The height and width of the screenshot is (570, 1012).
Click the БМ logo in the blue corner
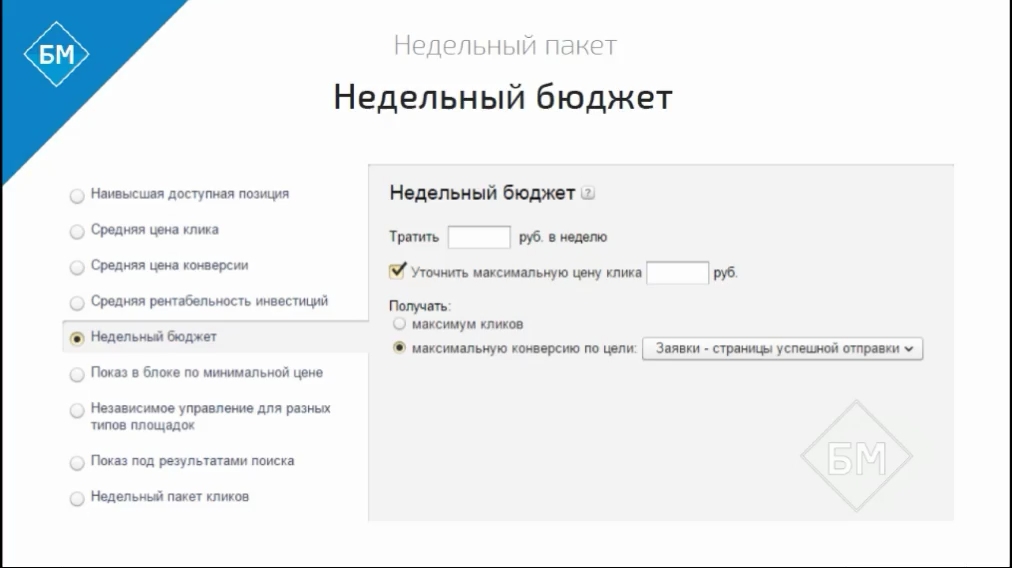coord(56,54)
